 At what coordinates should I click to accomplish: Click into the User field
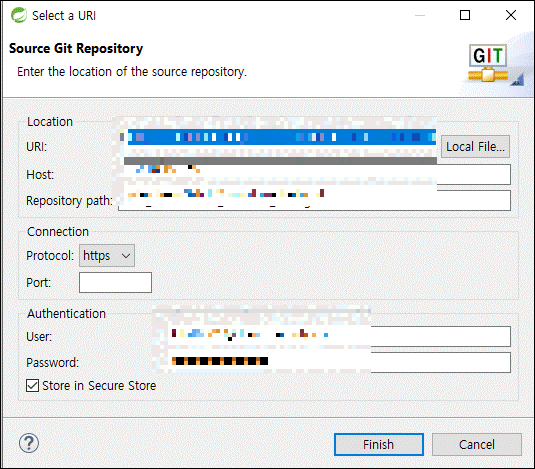(331, 336)
